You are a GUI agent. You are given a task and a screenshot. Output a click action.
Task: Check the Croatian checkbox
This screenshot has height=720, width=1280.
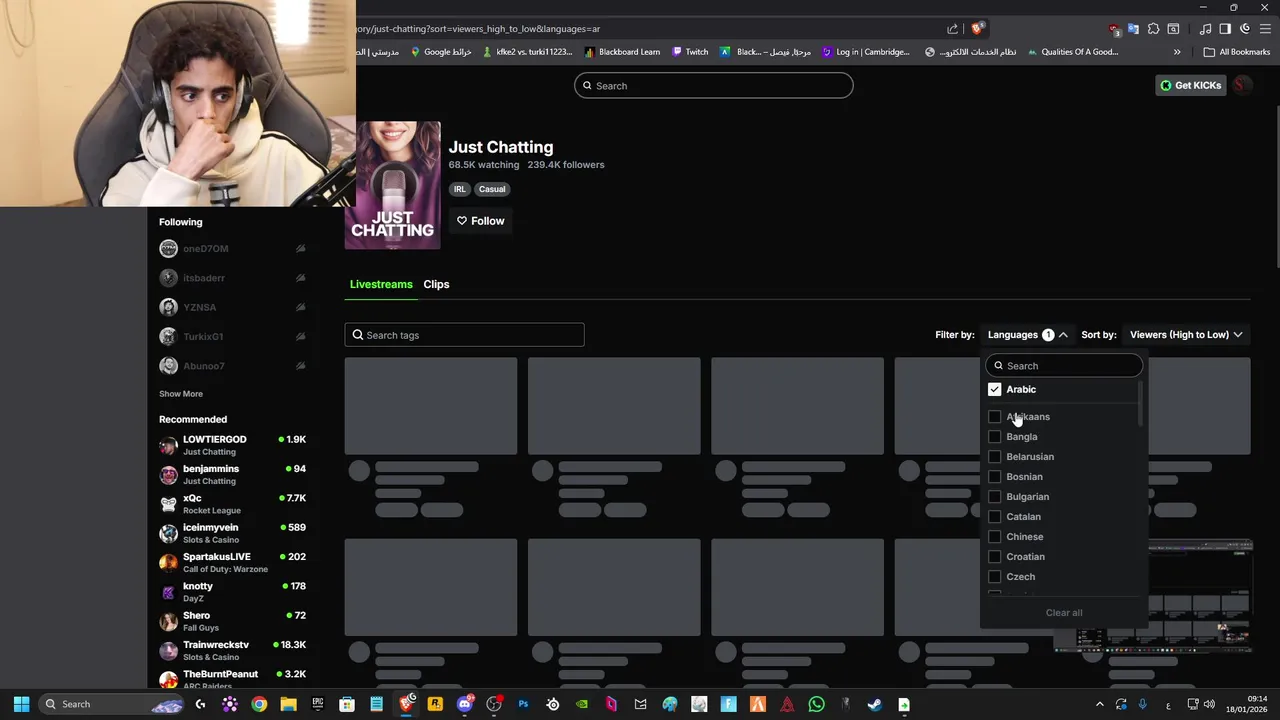pyautogui.click(x=994, y=557)
